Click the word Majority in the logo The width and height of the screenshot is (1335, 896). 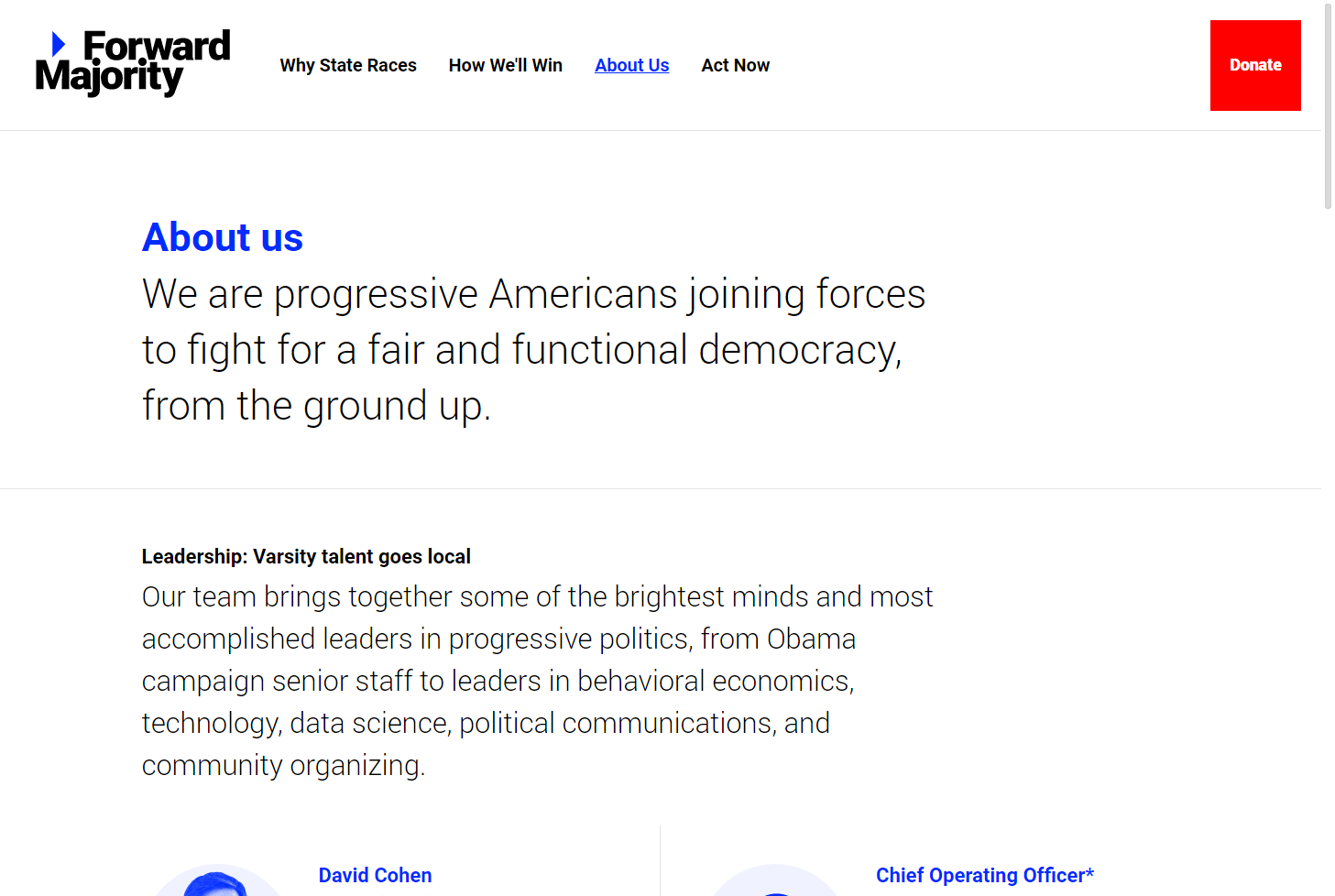(x=109, y=78)
